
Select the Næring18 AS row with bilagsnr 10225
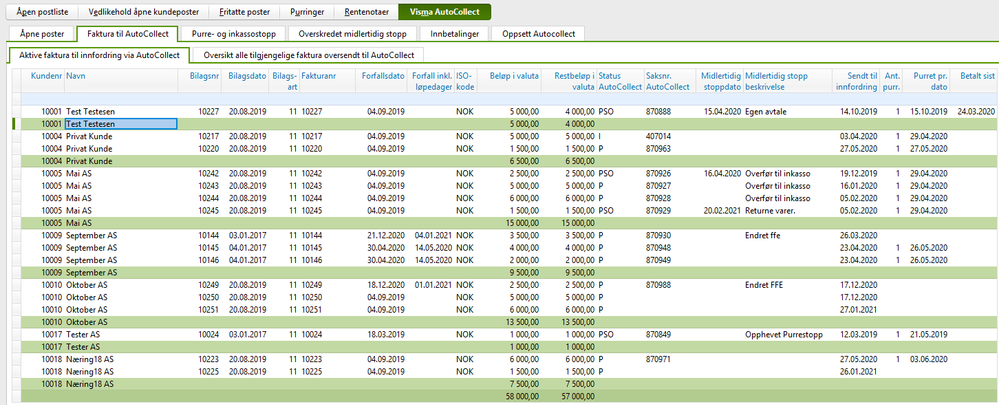point(510,371)
